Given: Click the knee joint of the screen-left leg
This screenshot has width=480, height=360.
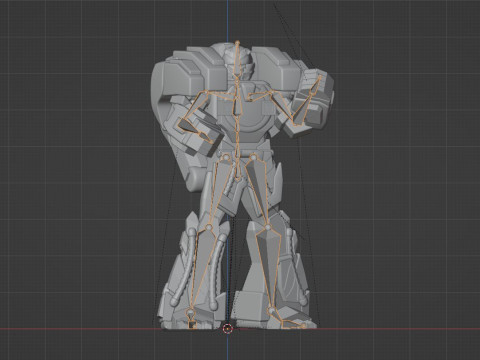Looking at the screenshot, I should pyautogui.click(x=209, y=227).
